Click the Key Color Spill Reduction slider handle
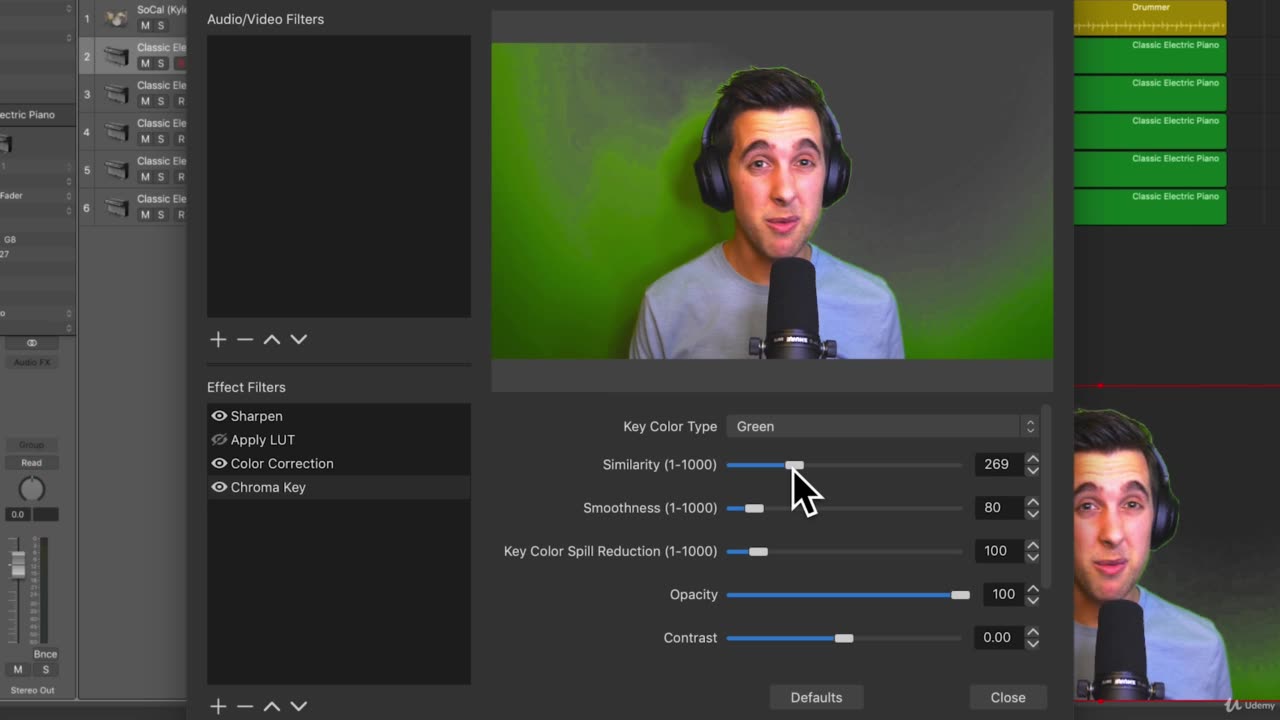Viewport: 1280px width, 720px height. 758,551
